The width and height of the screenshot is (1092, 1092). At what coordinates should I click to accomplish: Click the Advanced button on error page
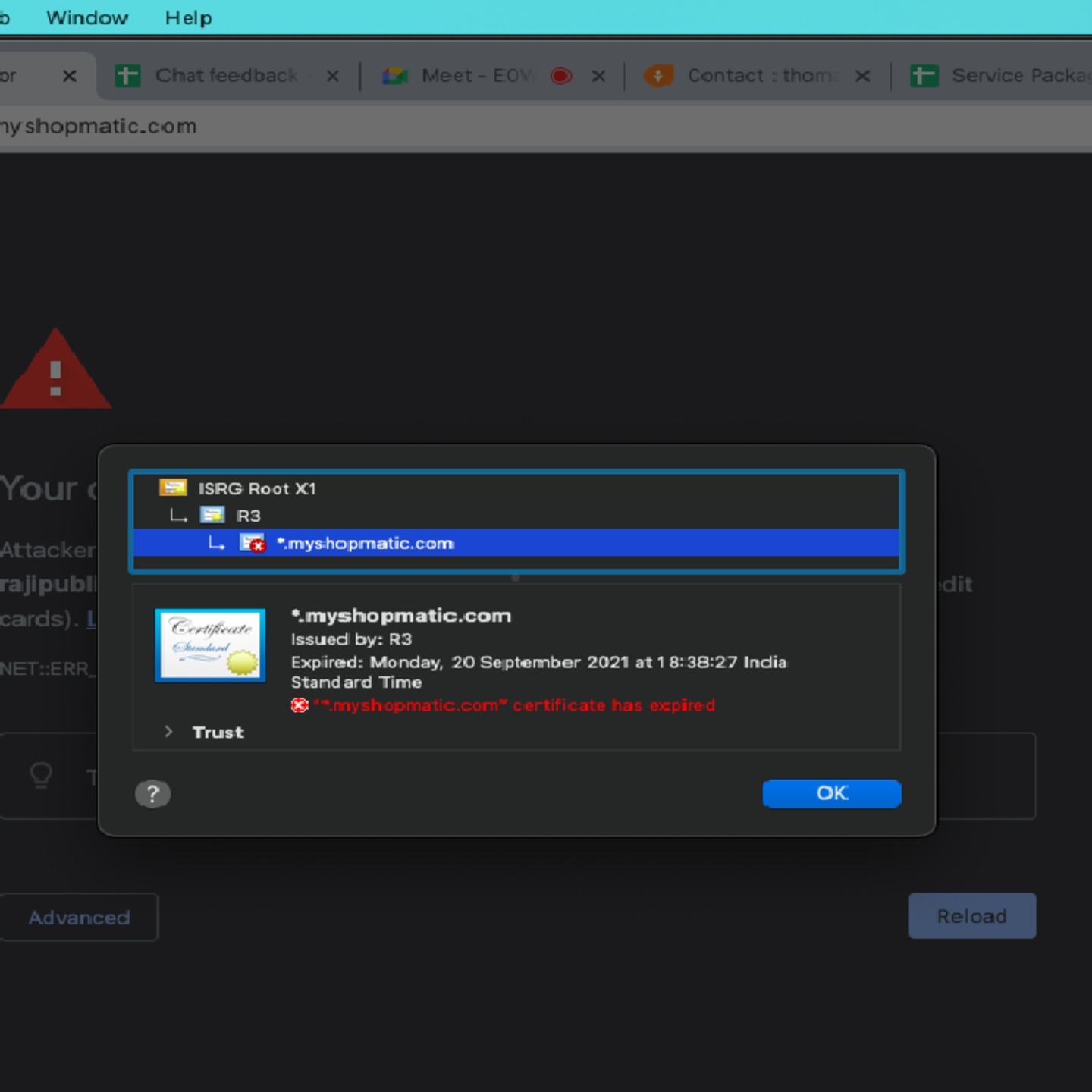coord(79,918)
